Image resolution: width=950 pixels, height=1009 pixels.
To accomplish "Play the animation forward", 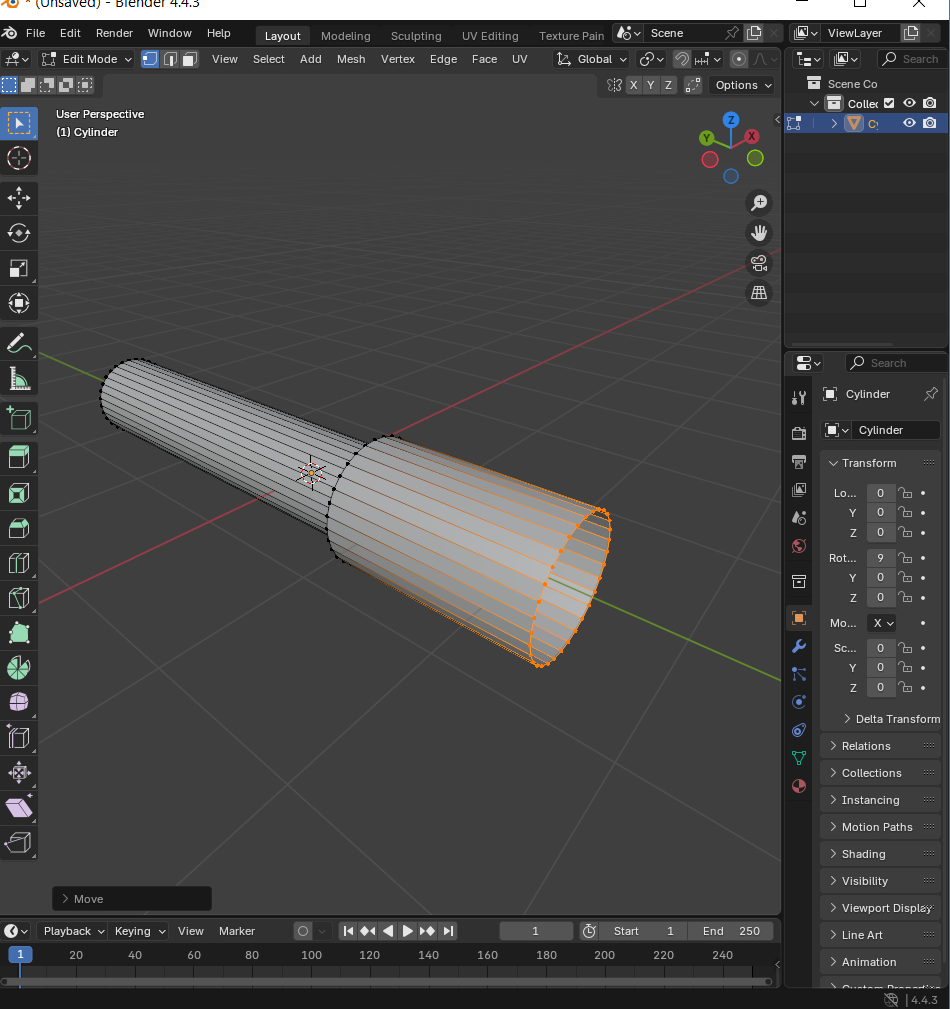I will [x=408, y=931].
